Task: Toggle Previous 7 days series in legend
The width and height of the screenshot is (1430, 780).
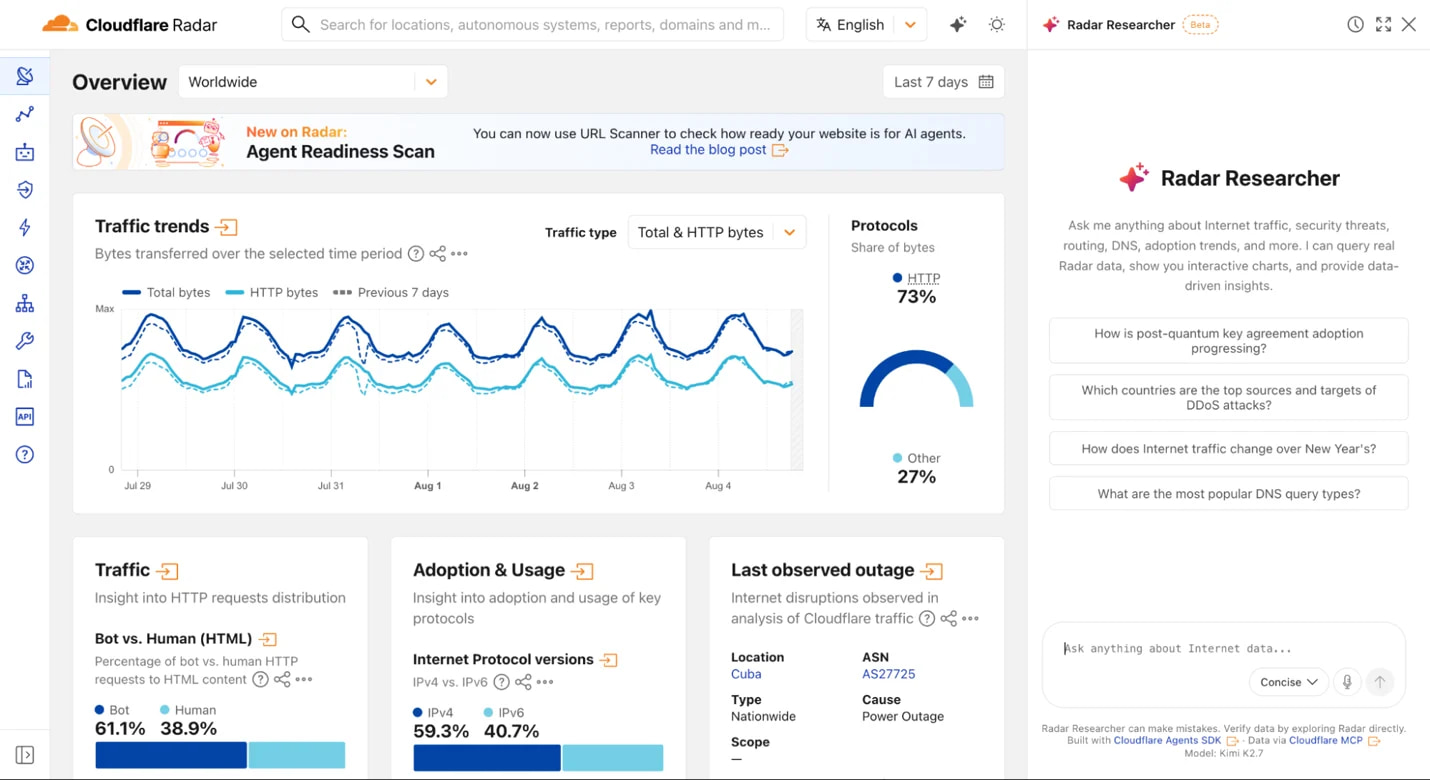Action: [x=391, y=292]
